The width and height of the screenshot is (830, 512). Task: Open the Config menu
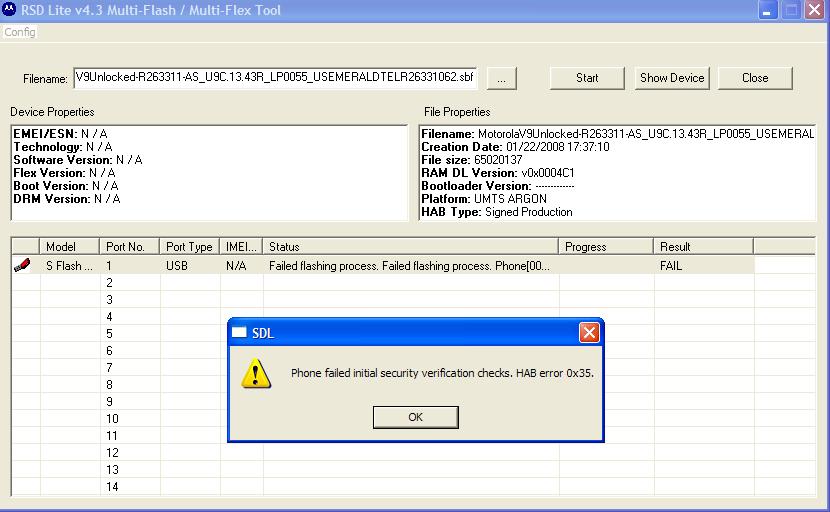20,32
